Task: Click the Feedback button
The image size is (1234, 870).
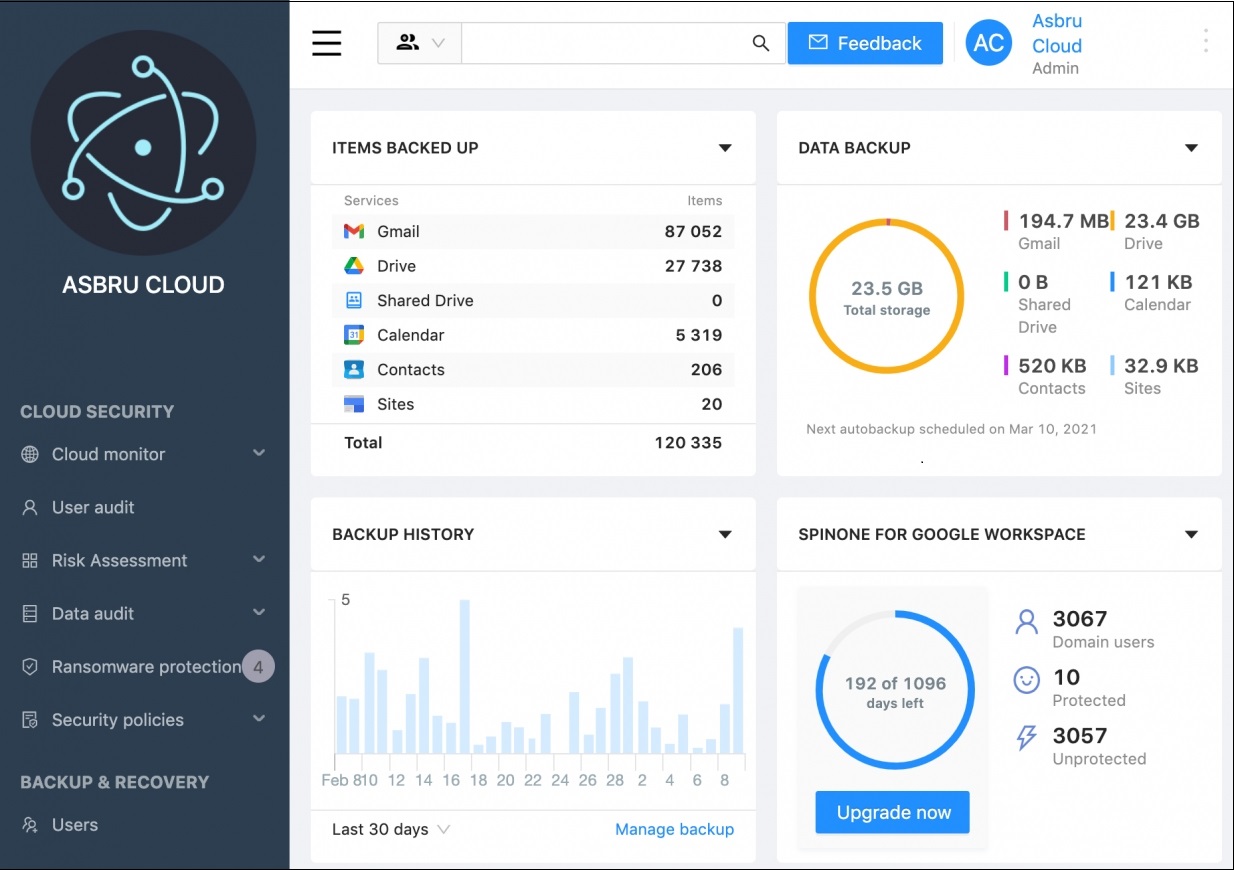Action: (865, 43)
